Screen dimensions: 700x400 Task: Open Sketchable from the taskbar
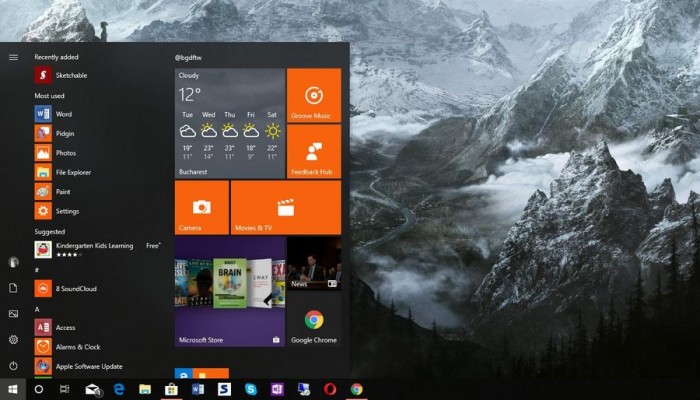(x=224, y=389)
